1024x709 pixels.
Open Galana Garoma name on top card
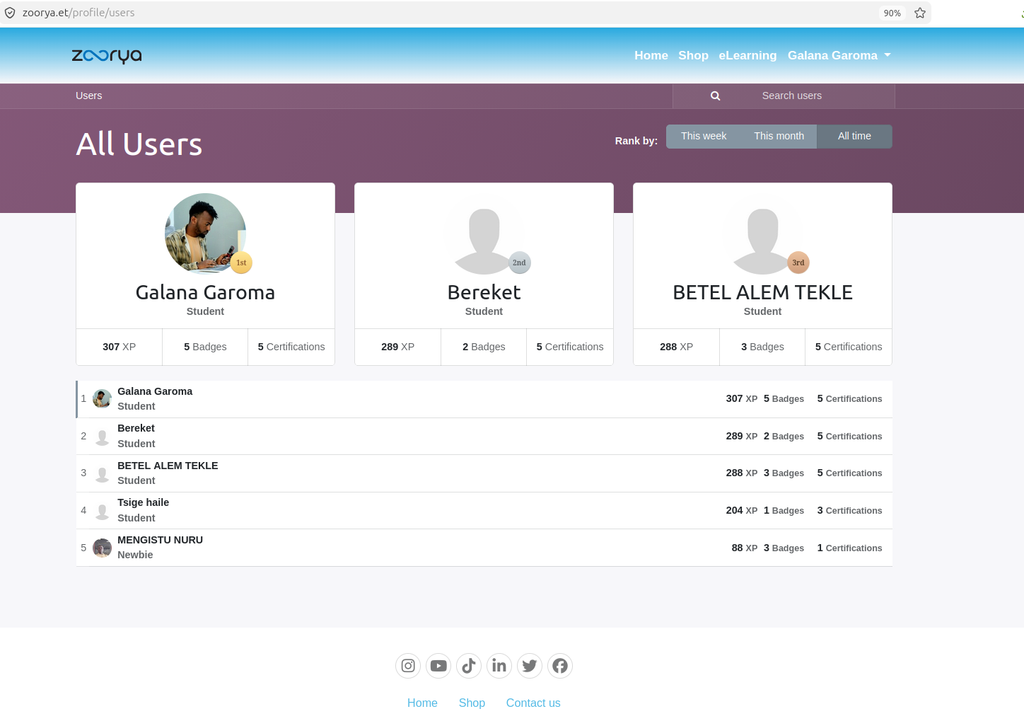tap(205, 292)
